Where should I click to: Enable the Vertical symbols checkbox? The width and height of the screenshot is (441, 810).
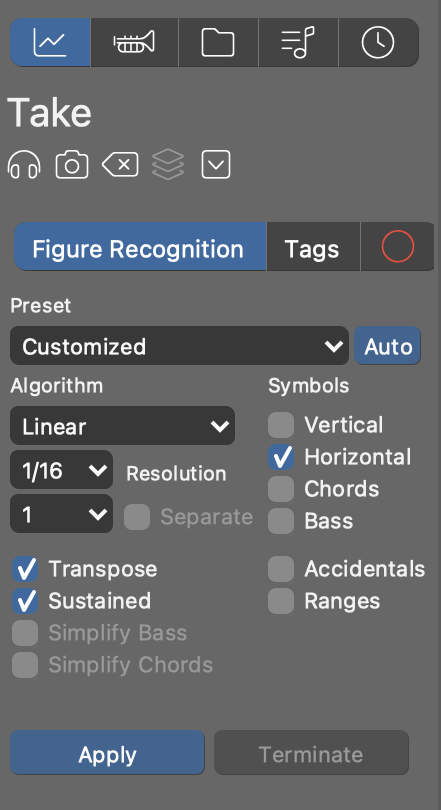pos(281,425)
